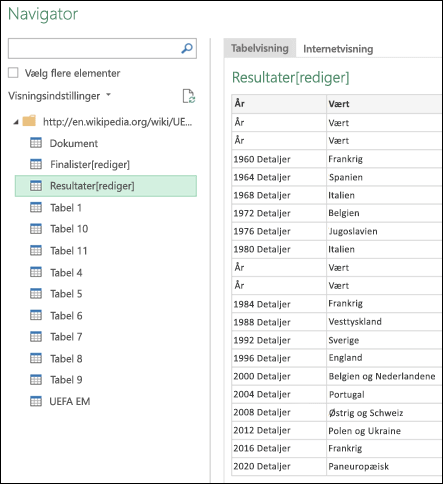Image resolution: width=443 pixels, height=484 pixels.
Task: Select Tabel 5 in the list
Action: click(x=66, y=294)
